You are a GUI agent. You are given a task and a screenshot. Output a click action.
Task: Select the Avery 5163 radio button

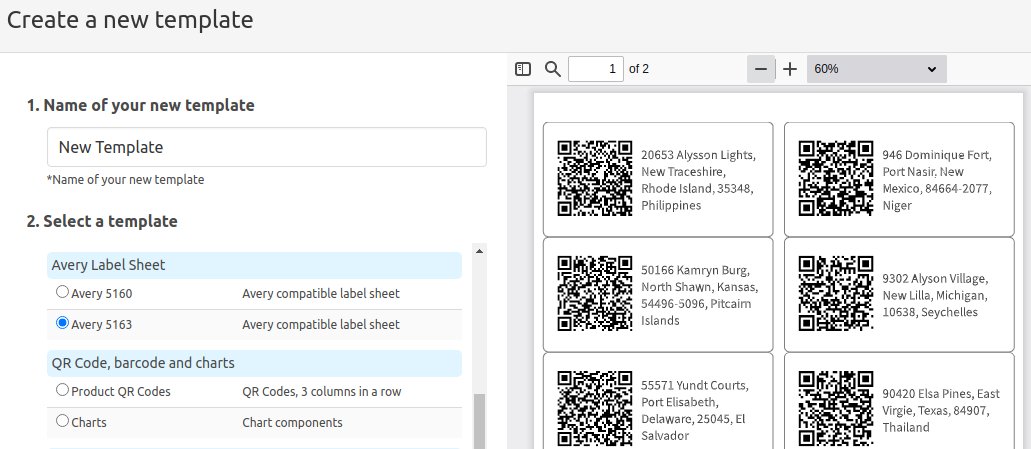[62, 323]
